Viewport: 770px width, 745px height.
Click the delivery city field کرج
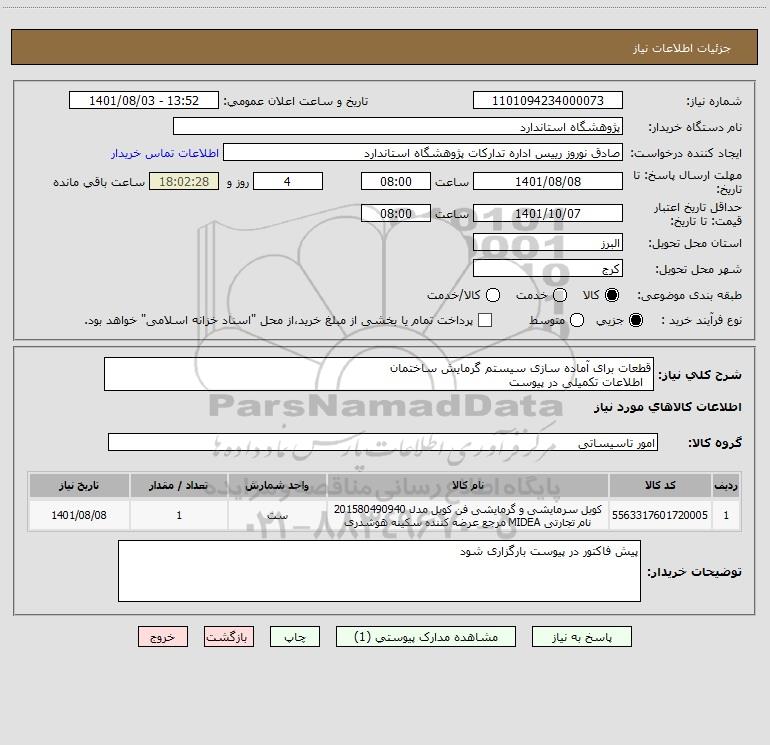click(548, 269)
